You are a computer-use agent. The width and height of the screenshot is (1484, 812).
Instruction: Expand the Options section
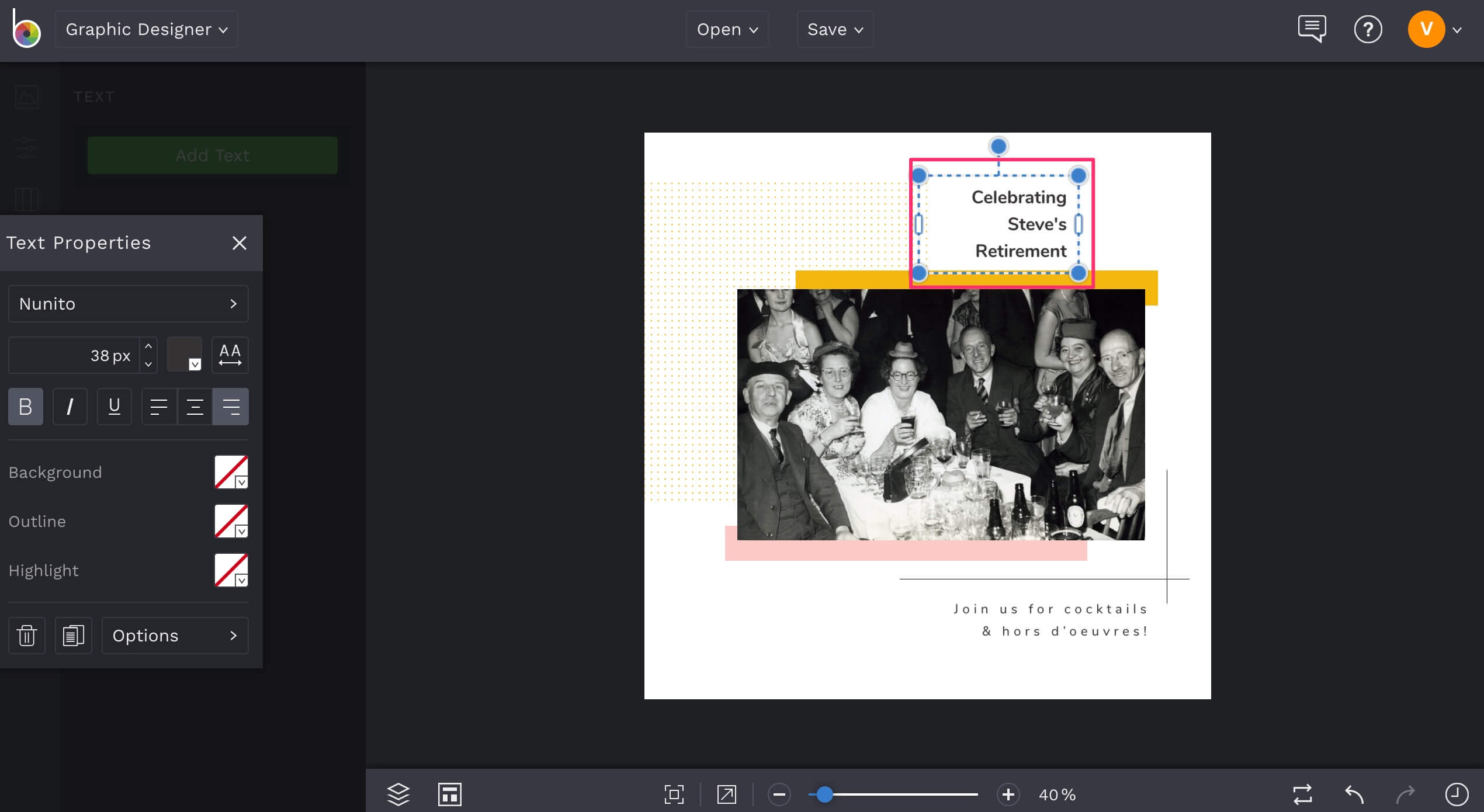point(175,636)
